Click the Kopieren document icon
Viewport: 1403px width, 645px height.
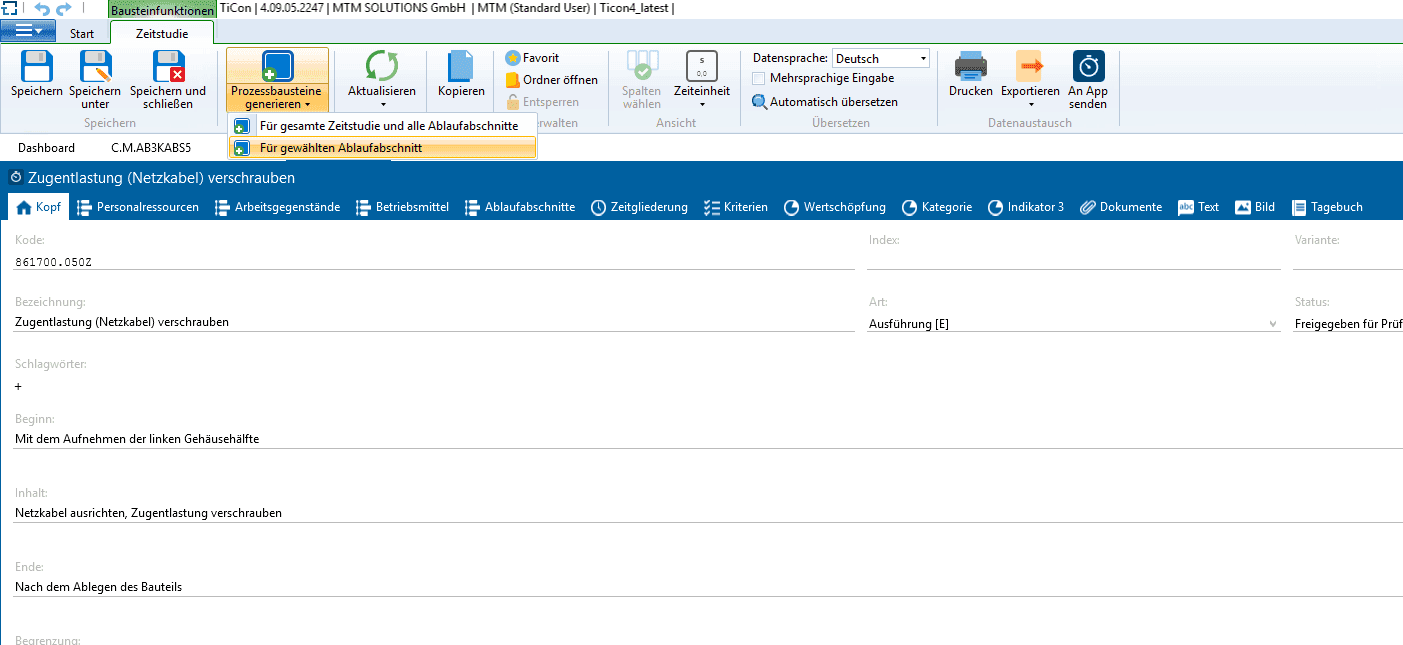(461, 68)
